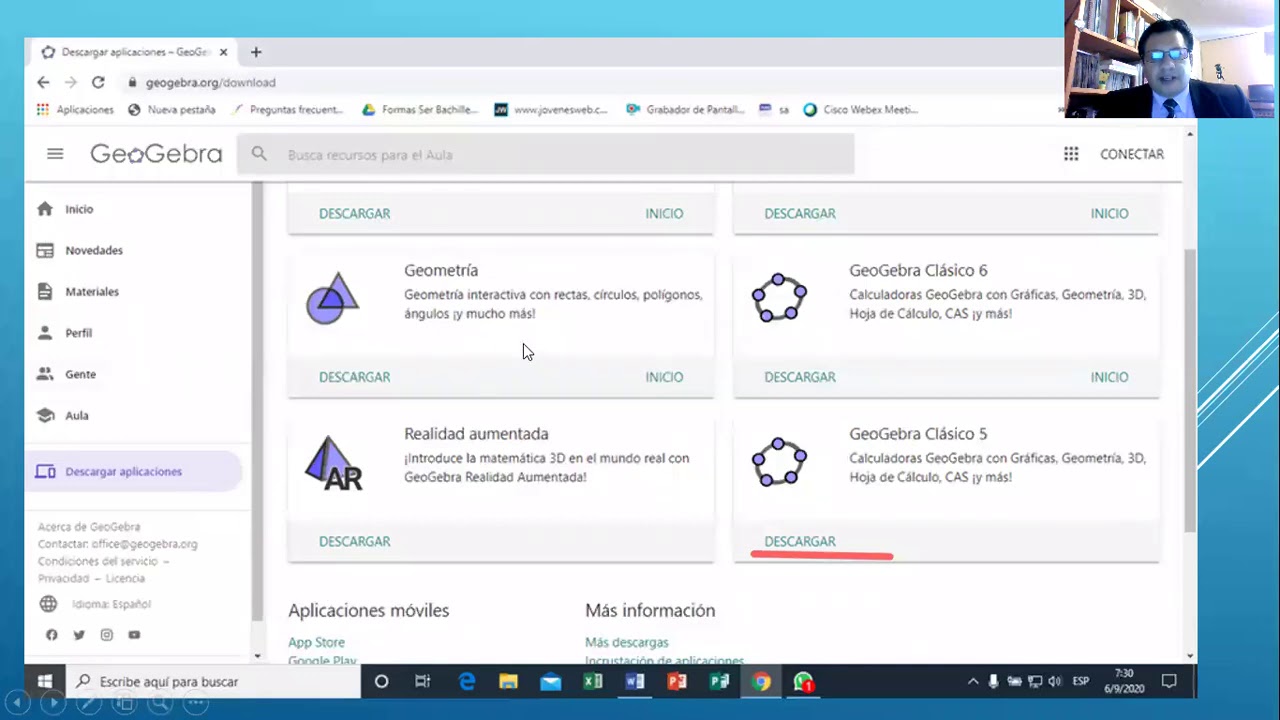The width and height of the screenshot is (1280, 720).
Task: Open GeoGebra's YouTube icon
Action: click(134, 635)
